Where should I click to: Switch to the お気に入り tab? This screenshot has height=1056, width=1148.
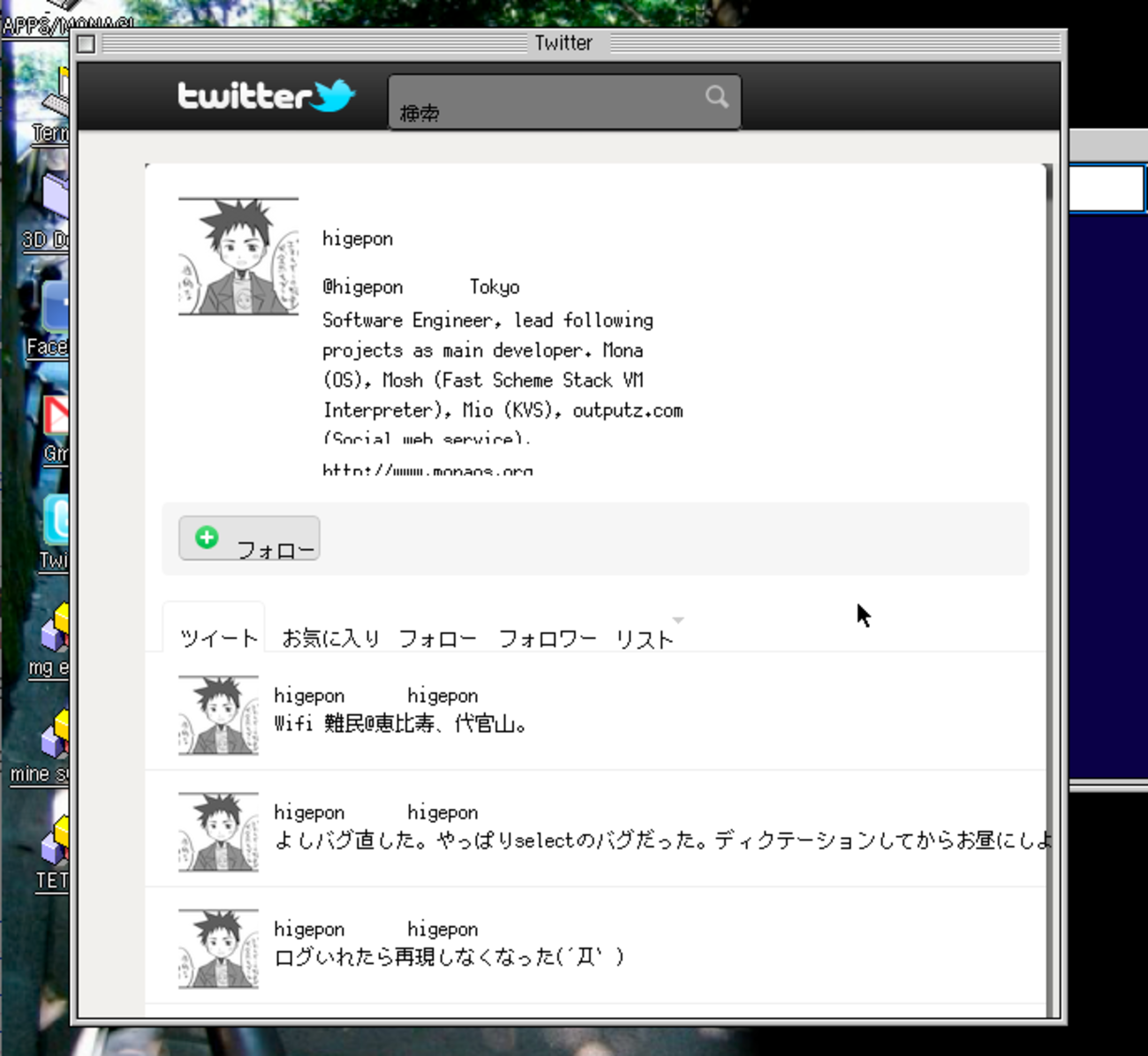[x=330, y=637]
